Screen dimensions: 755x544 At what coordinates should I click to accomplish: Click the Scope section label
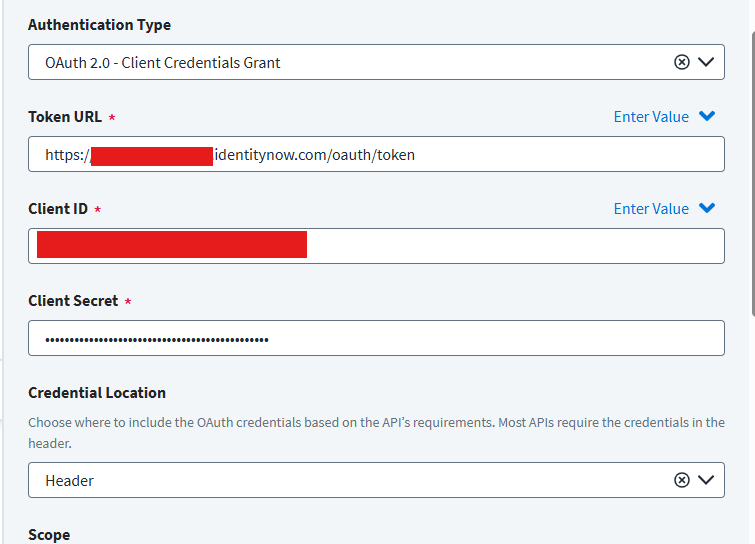[x=49, y=535]
